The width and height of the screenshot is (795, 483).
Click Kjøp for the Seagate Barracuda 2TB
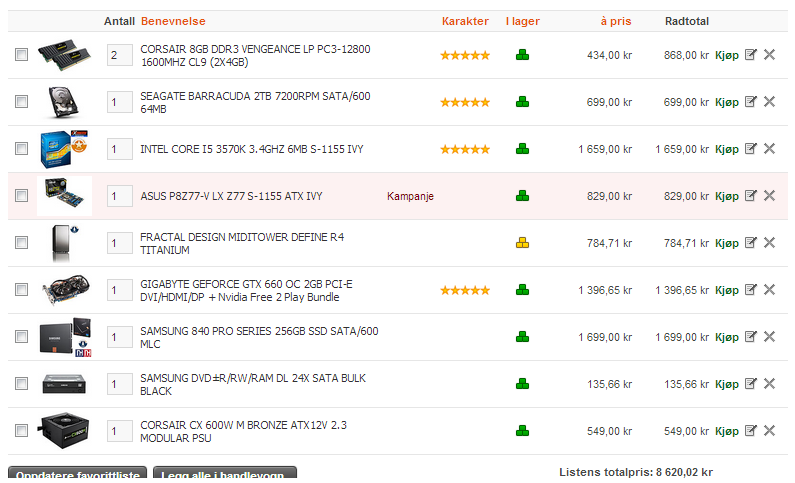tap(727, 102)
